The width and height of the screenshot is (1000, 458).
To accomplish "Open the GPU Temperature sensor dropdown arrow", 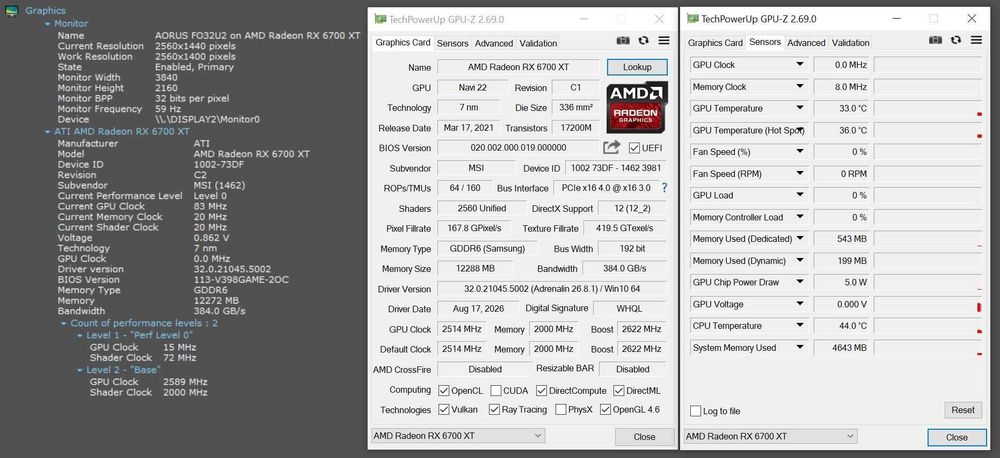I will 799,108.
